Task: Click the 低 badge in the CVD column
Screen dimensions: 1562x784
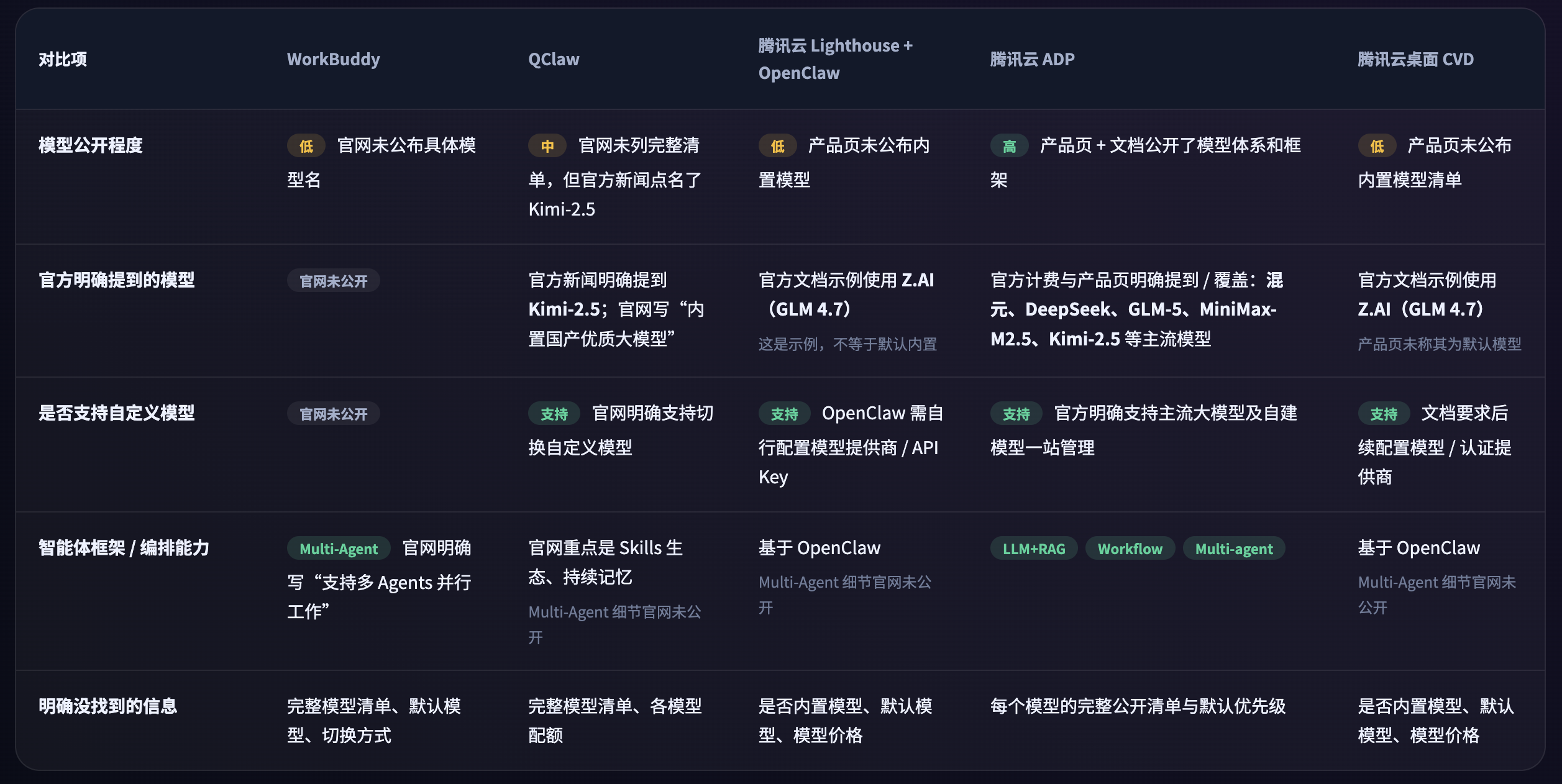Action: 1377,146
